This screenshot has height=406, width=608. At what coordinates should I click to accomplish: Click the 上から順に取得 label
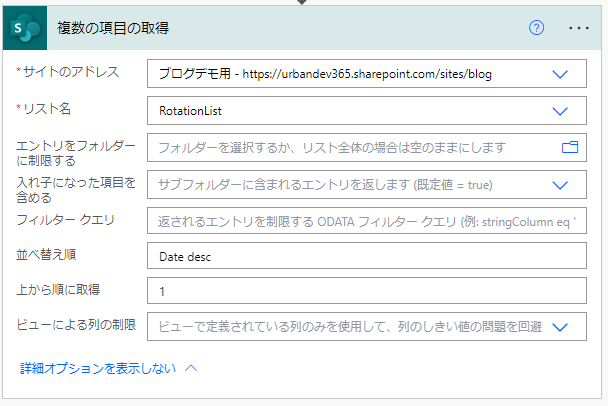tap(58, 290)
